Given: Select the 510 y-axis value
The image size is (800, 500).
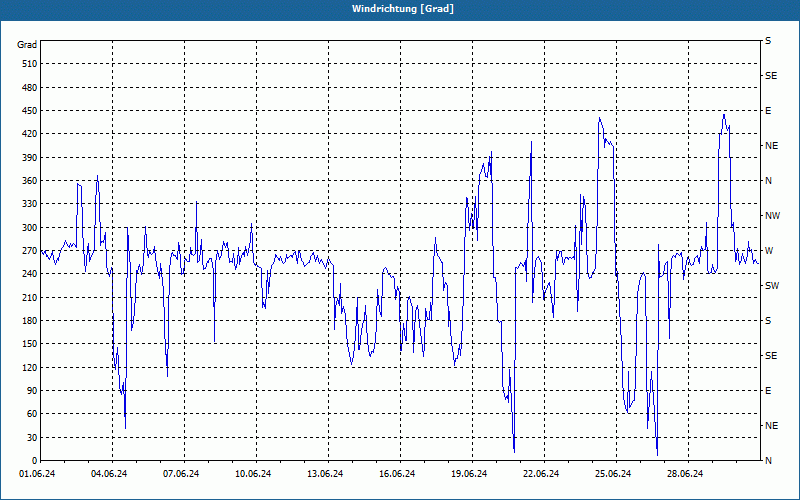Looking at the screenshot, I should pyautogui.click(x=30, y=64).
